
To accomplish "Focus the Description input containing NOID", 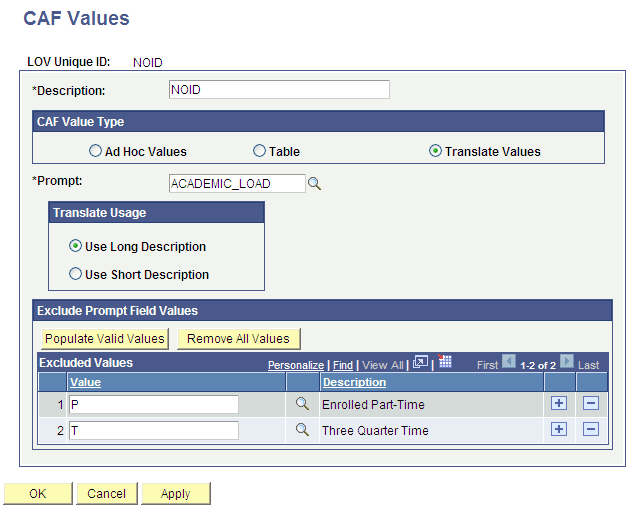I will [x=279, y=90].
